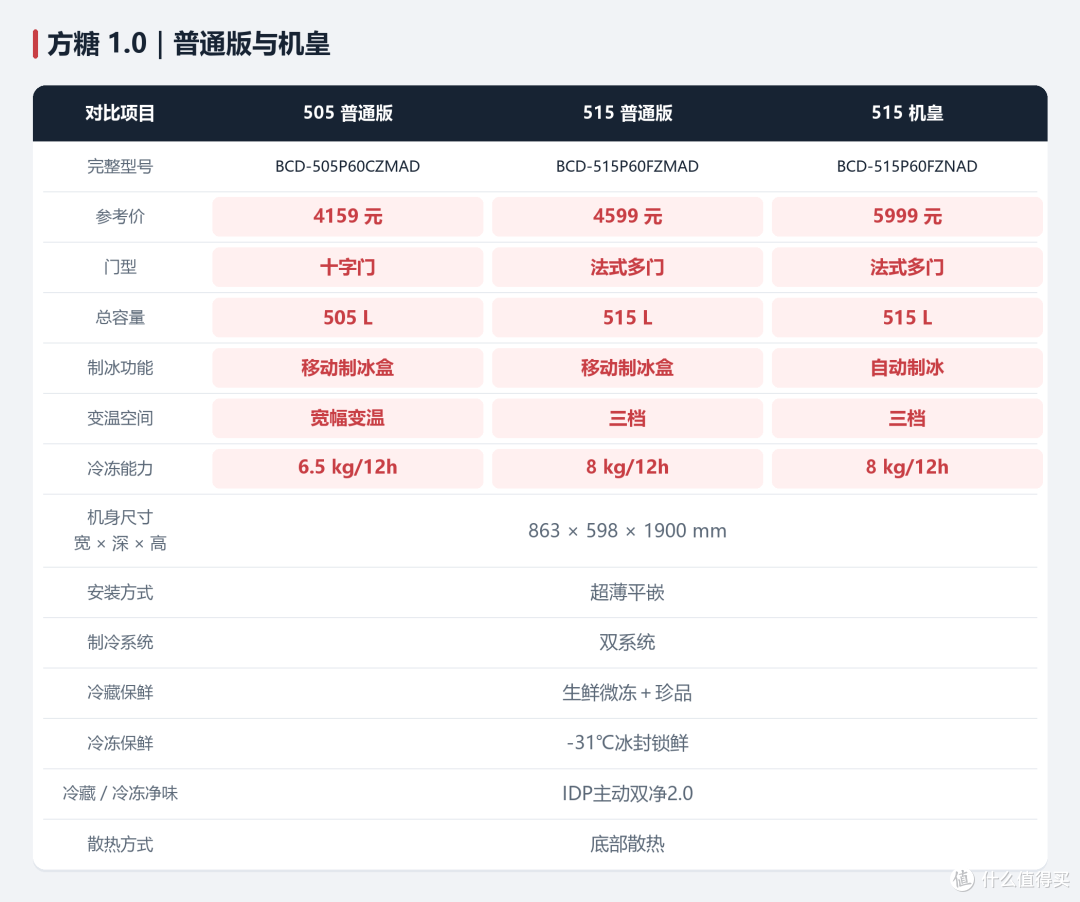Click the price '5999 元'
This screenshot has height=902, width=1080.
[x=907, y=216]
